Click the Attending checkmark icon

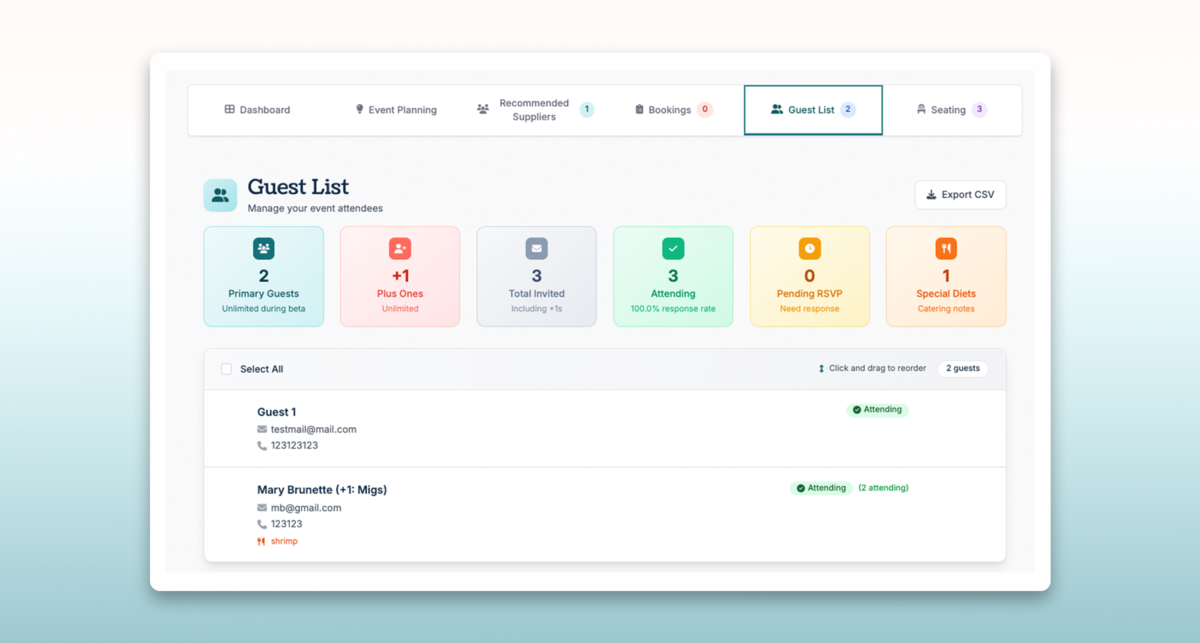point(673,248)
